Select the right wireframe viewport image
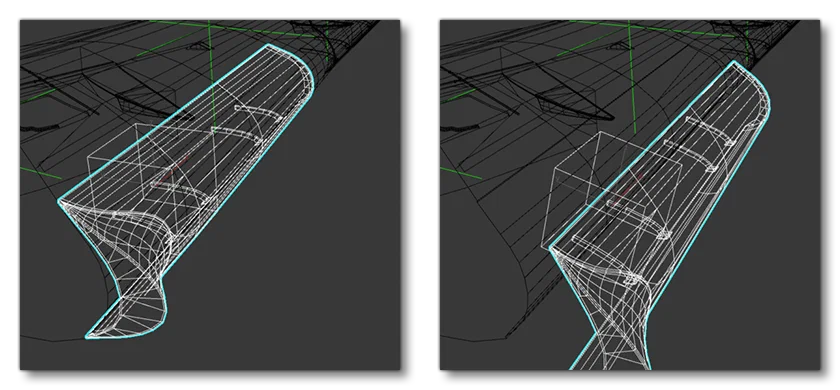Image resolution: width=840 pixels, height=390 pixels. click(x=630, y=195)
